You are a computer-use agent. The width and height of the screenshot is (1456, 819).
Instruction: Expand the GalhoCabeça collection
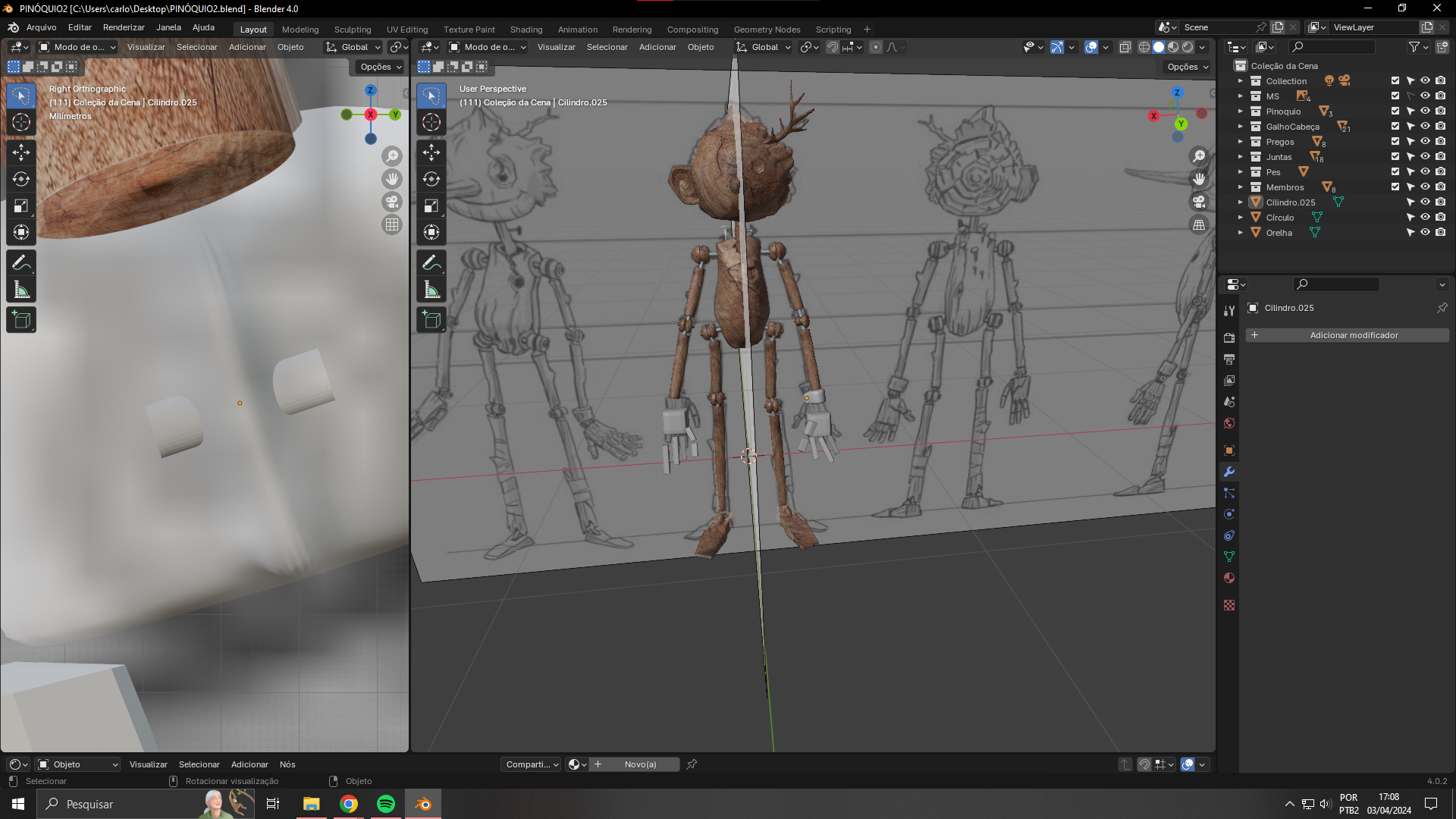click(x=1241, y=127)
